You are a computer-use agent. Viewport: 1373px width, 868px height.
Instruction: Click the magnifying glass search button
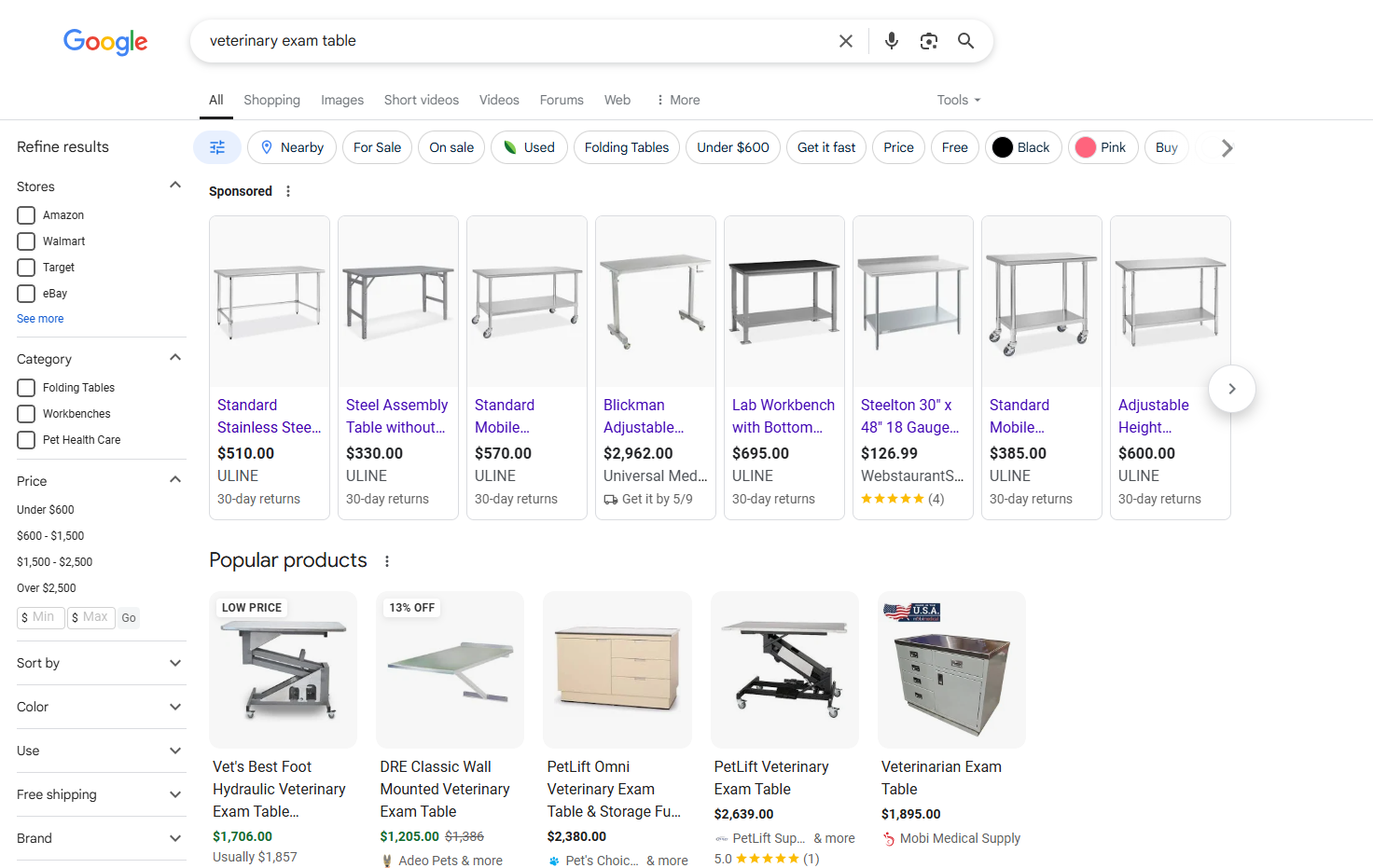(x=966, y=41)
